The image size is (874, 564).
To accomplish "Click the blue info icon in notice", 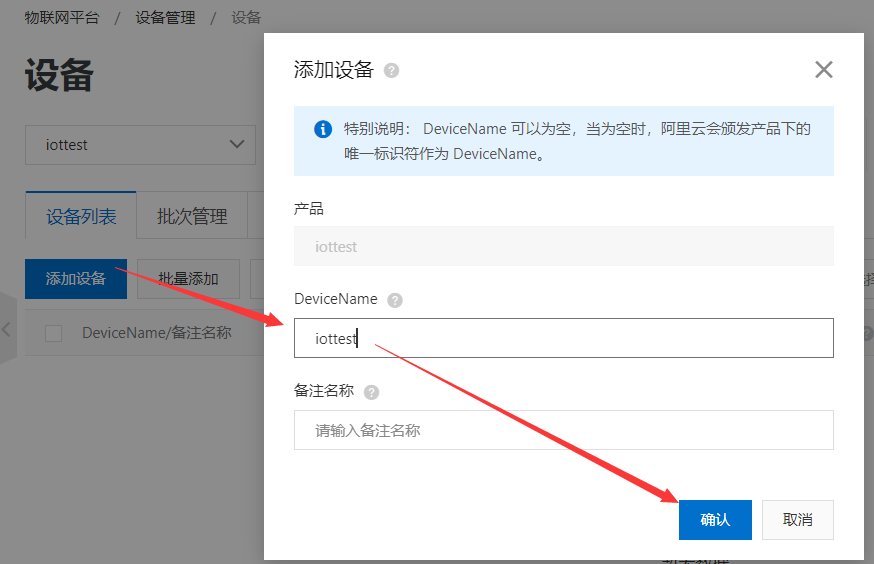I will point(322,129).
